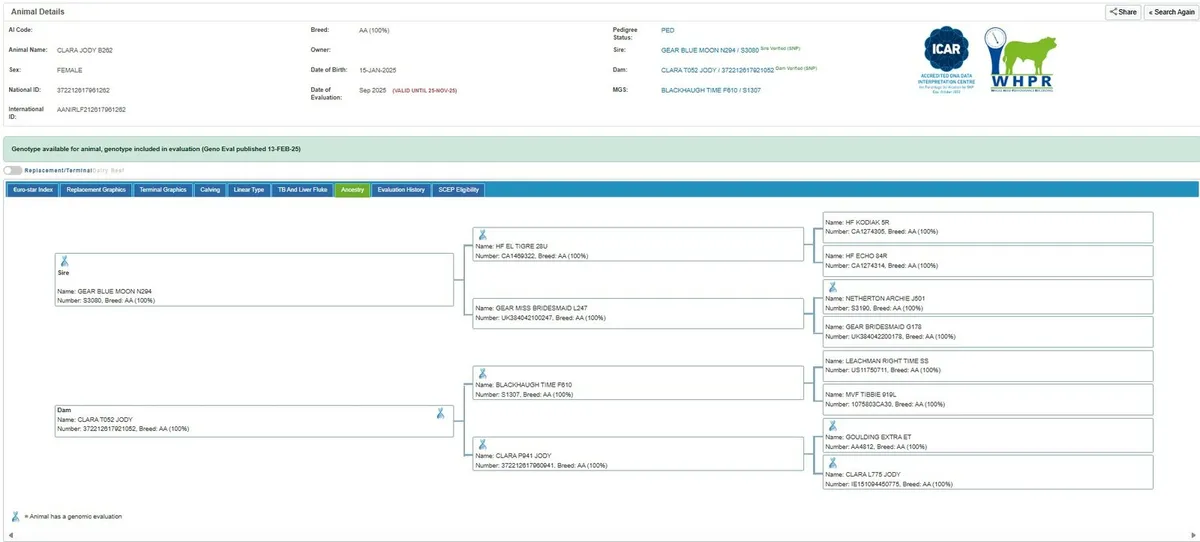The height and width of the screenshot is (542, 1200).
Task: Select the Evaluation History tab
Action: pos(401,189)
